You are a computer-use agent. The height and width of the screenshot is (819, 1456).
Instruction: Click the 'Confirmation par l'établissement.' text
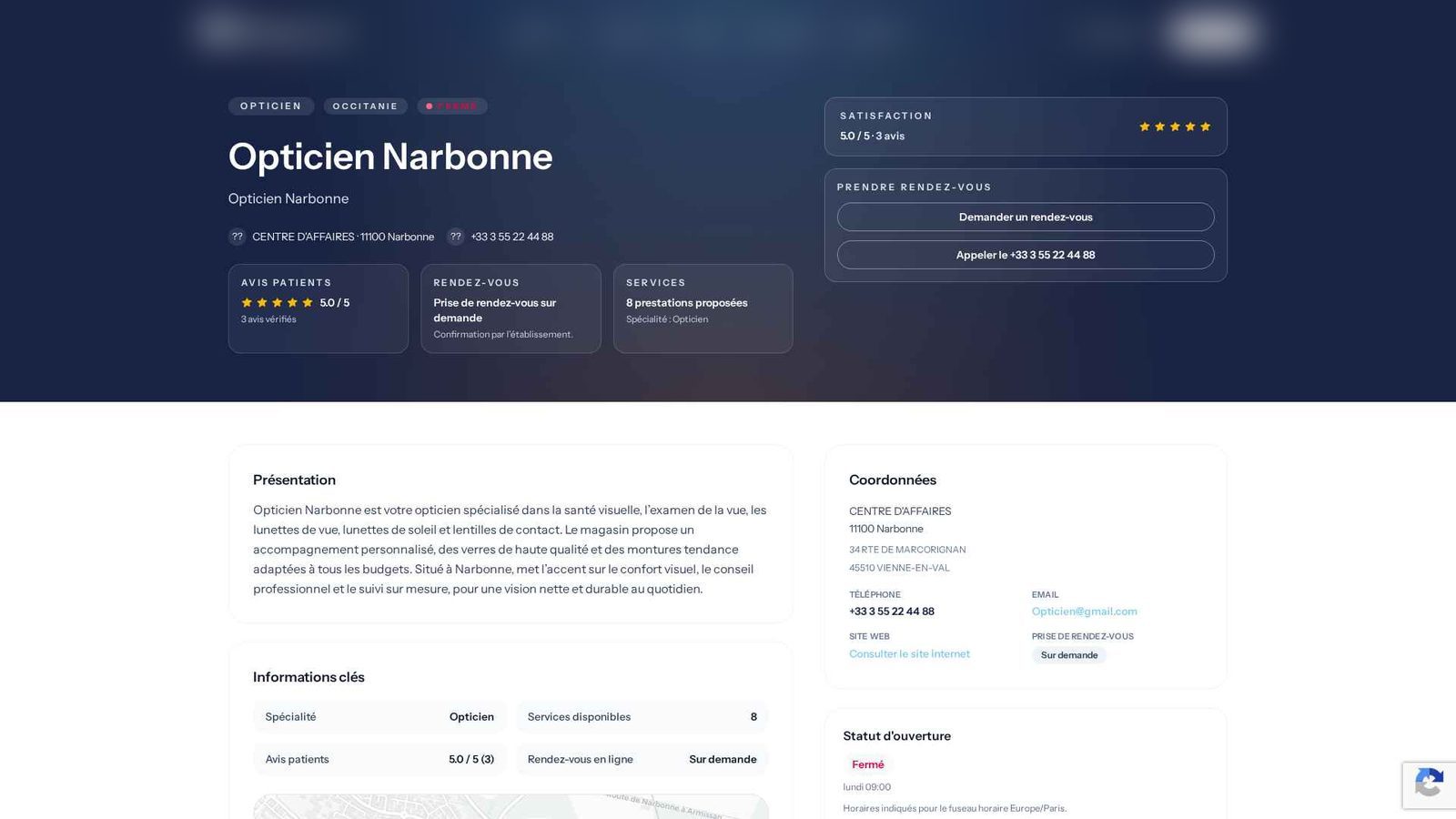click(503, 335)
